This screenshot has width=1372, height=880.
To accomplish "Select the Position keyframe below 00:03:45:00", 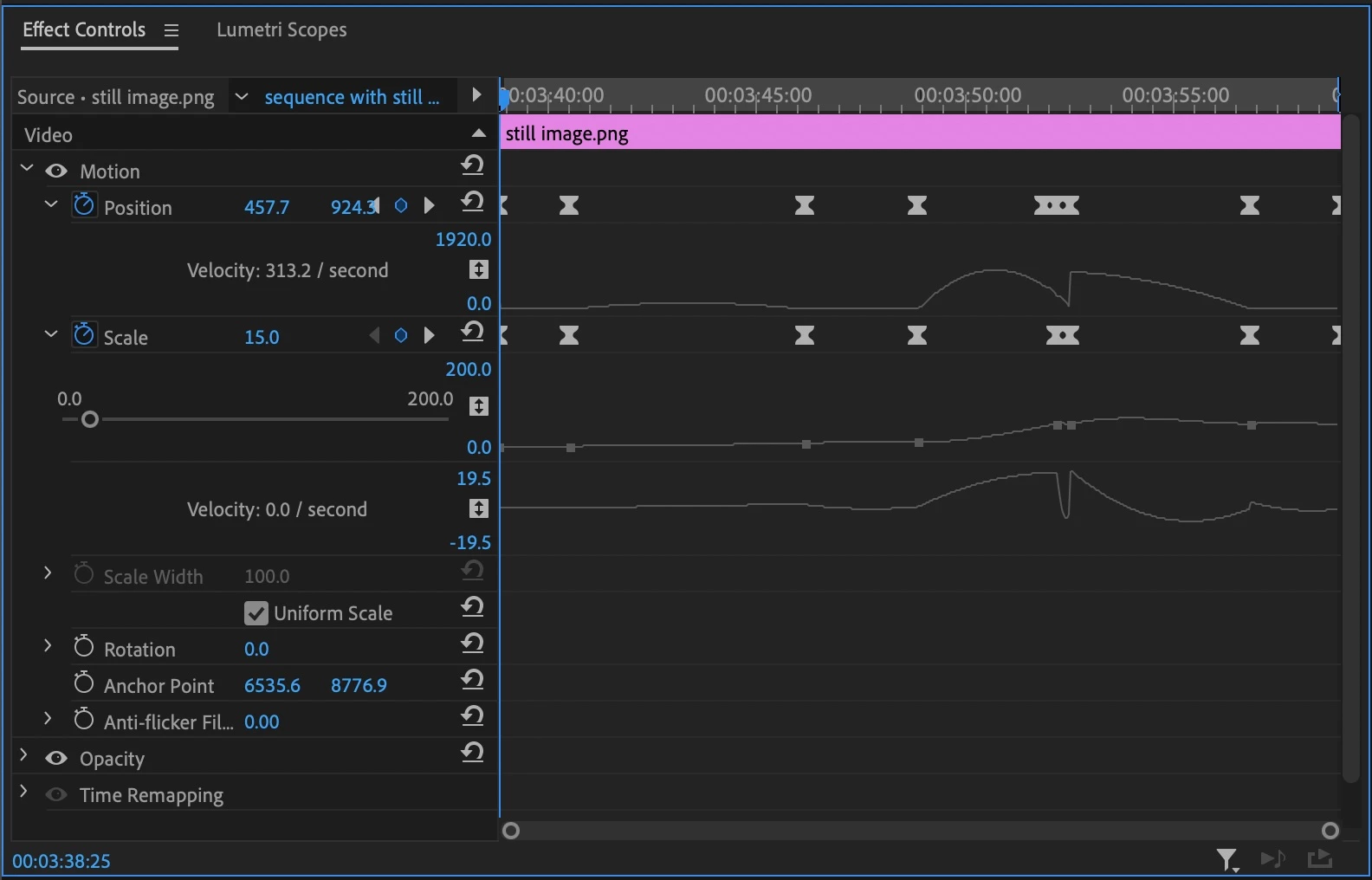I will tap(805, 205).
